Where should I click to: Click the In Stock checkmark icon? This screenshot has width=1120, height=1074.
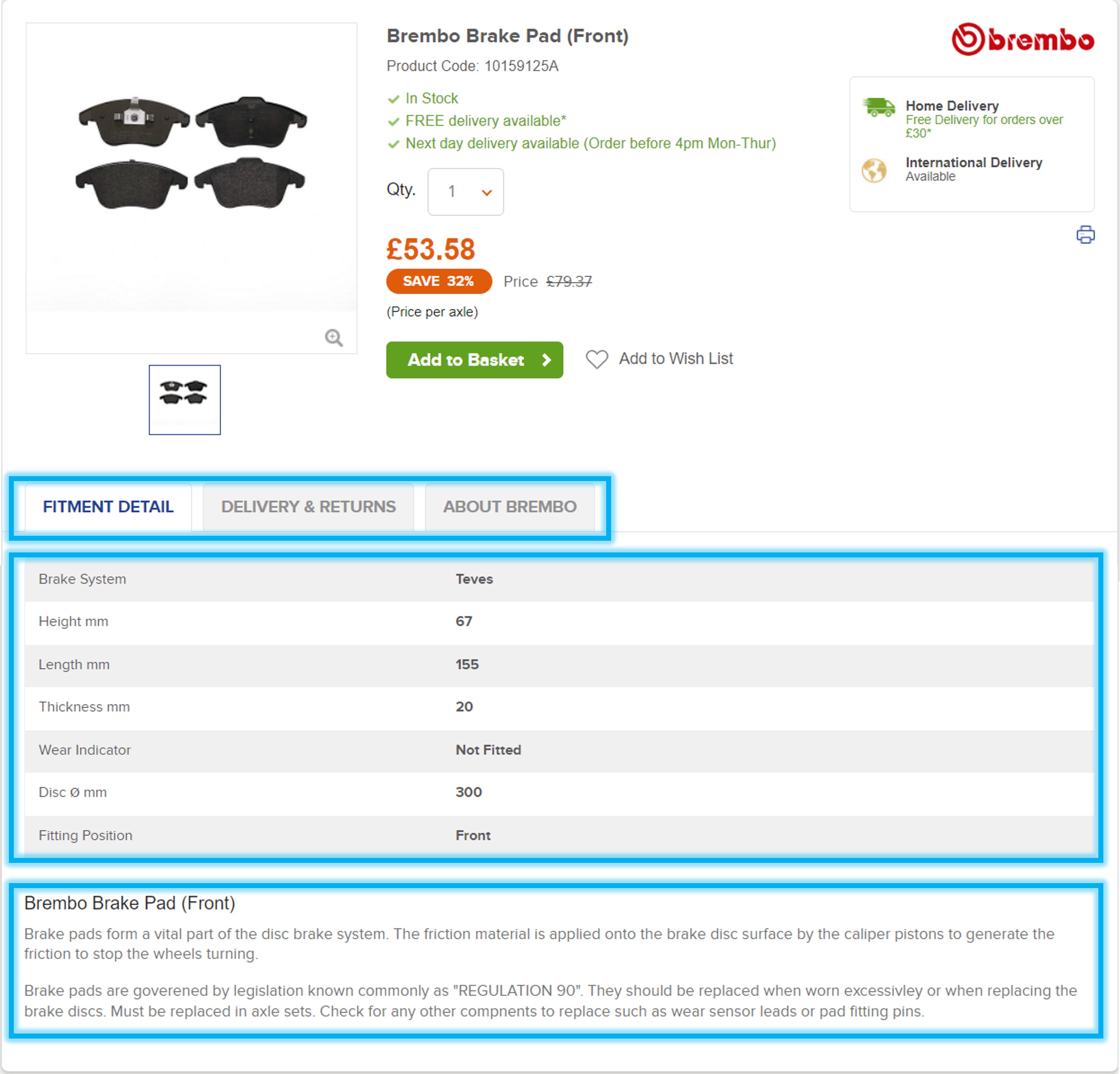point(393,99)
